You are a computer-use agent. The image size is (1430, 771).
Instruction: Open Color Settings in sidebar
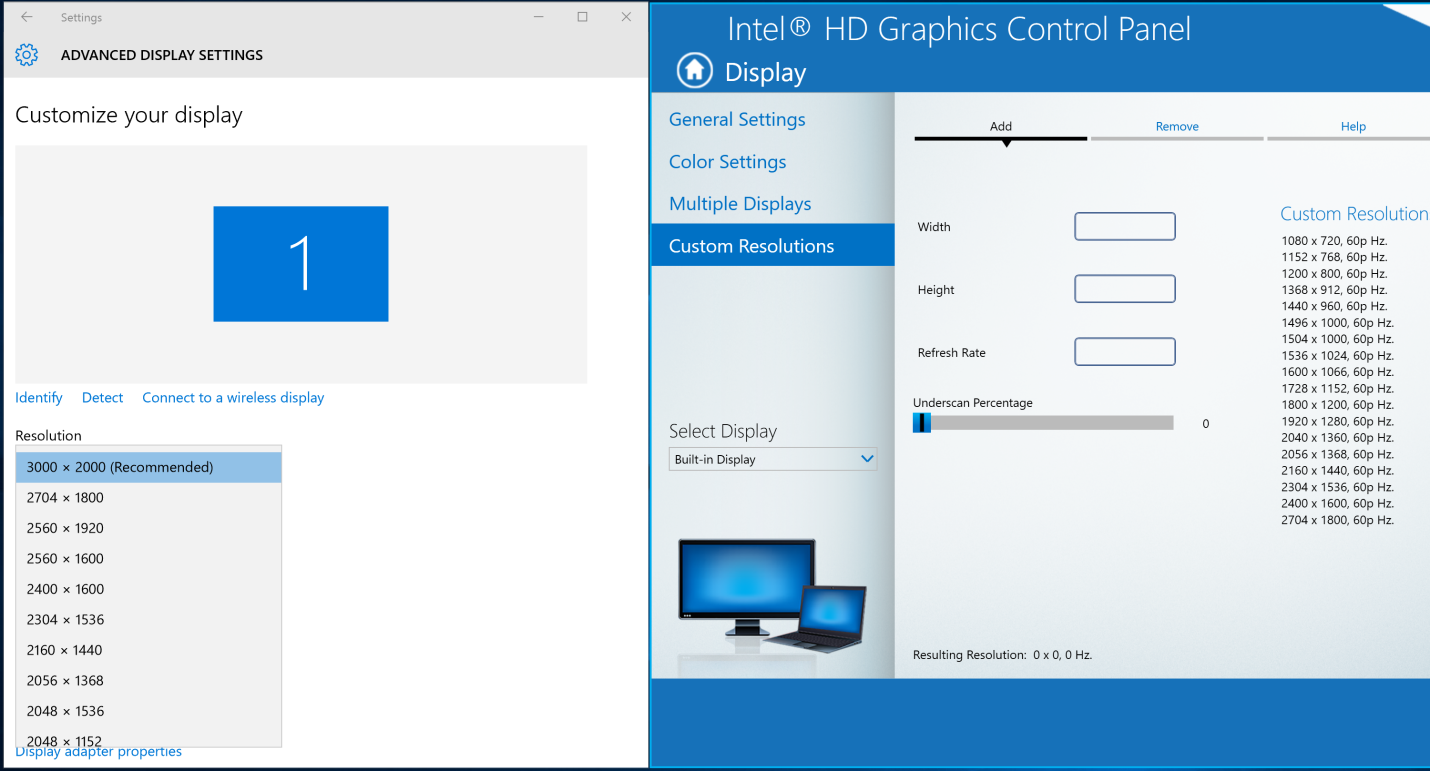(727, 161)
